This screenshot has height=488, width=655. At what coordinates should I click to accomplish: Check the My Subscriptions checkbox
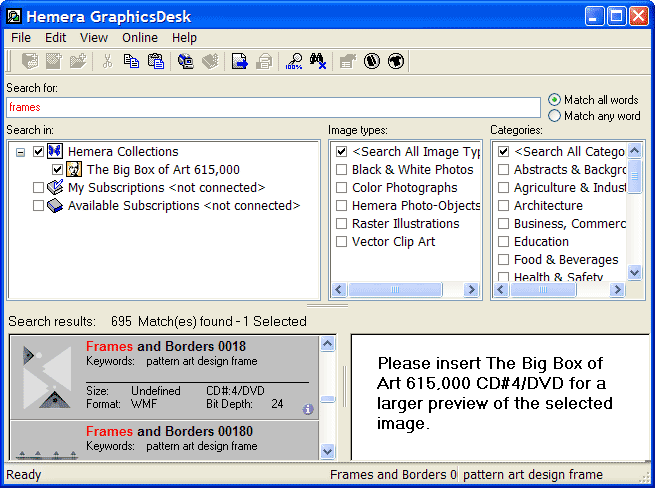click(x=38, y=187)
